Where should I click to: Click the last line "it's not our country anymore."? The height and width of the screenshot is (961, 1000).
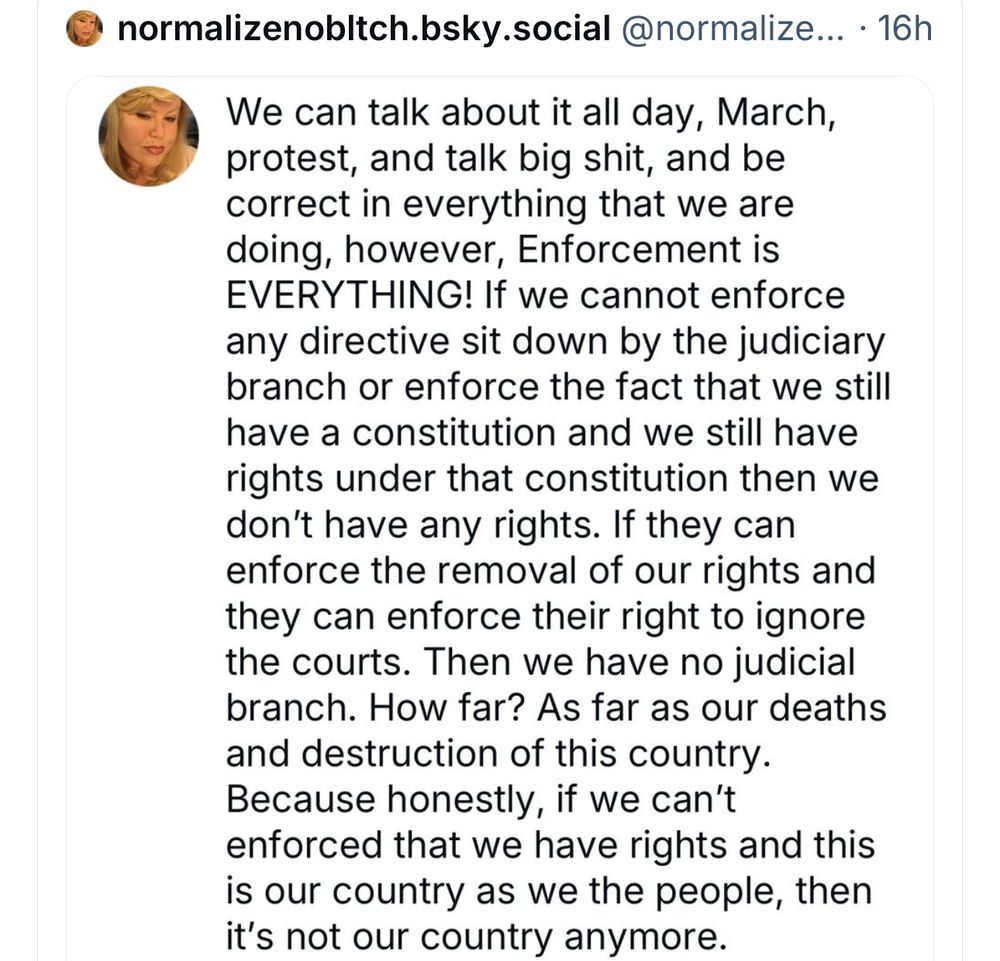[x=477, y=937]
